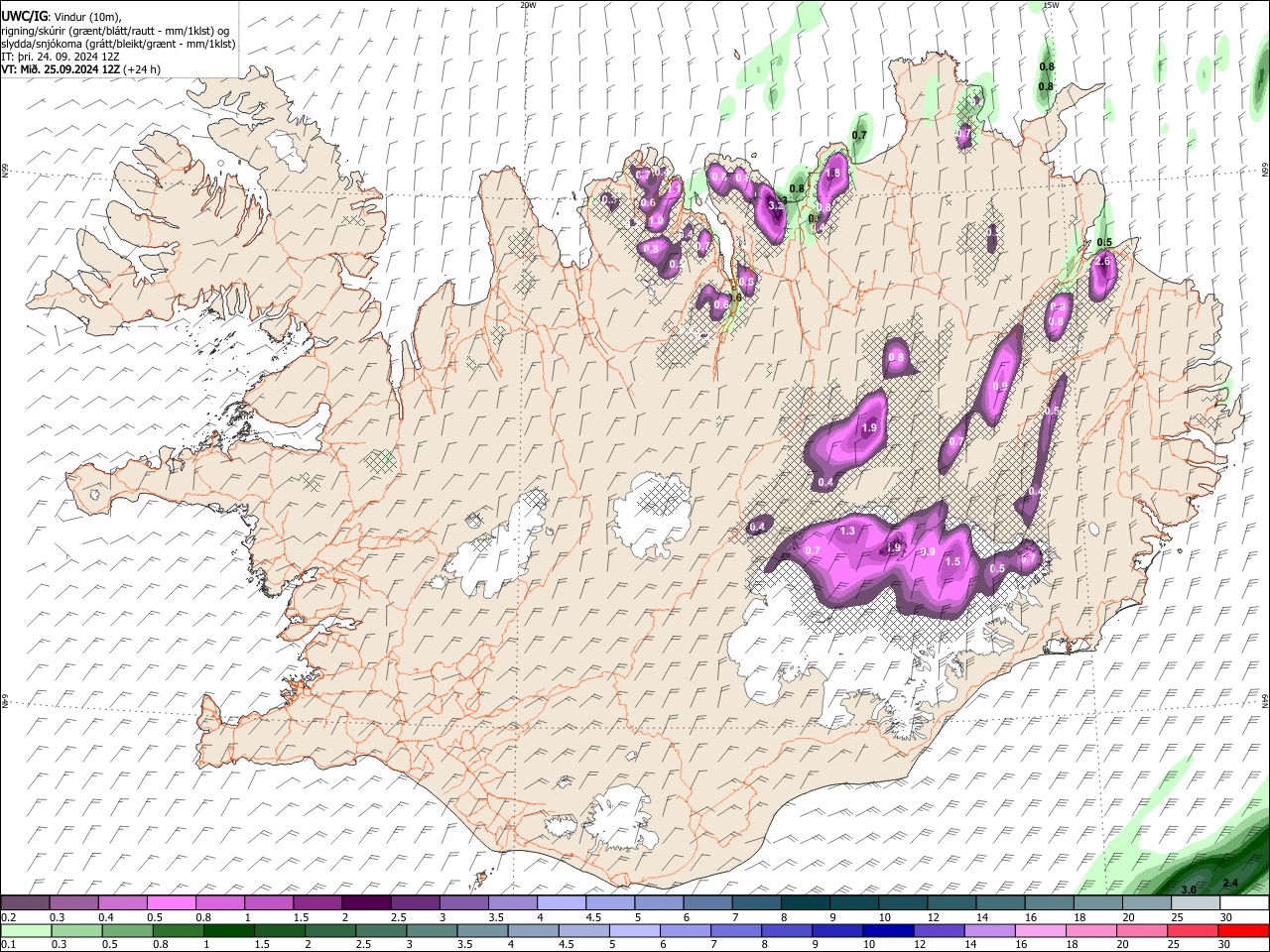Pick upper legend swatch between 2 and 2.5

click(367, 903)
